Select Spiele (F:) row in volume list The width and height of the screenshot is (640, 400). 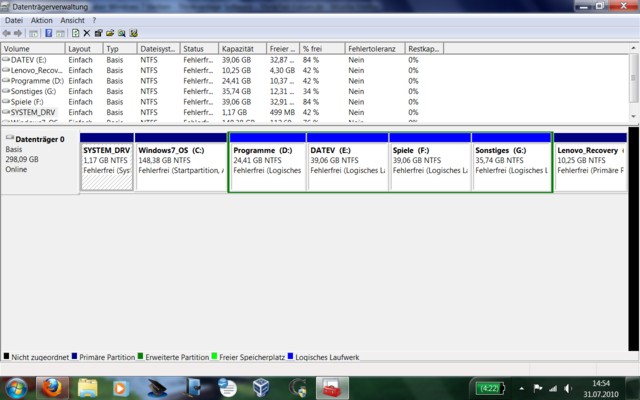[x=314, y=102]
